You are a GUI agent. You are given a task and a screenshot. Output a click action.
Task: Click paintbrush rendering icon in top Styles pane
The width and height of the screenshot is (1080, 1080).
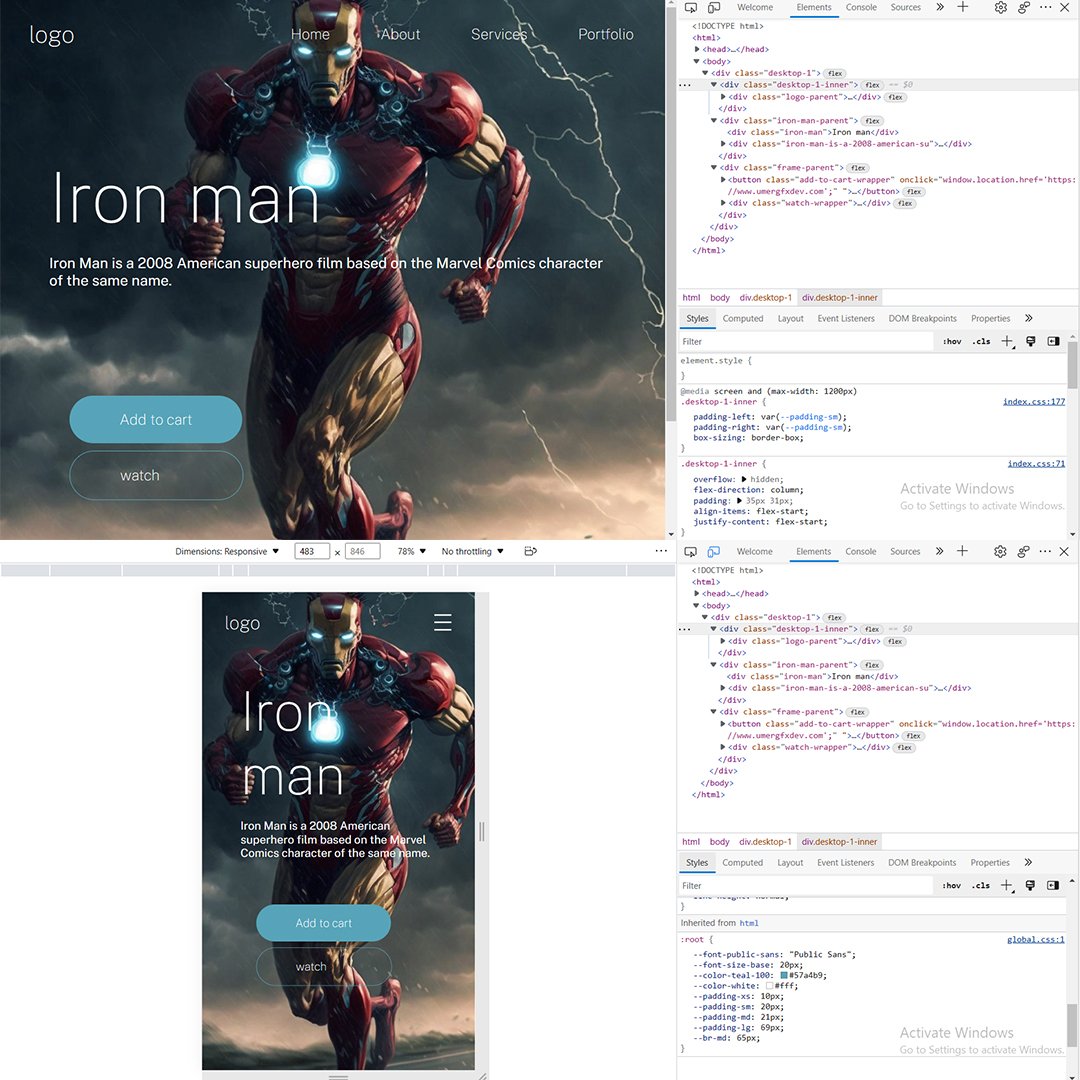coord(1031,342)
